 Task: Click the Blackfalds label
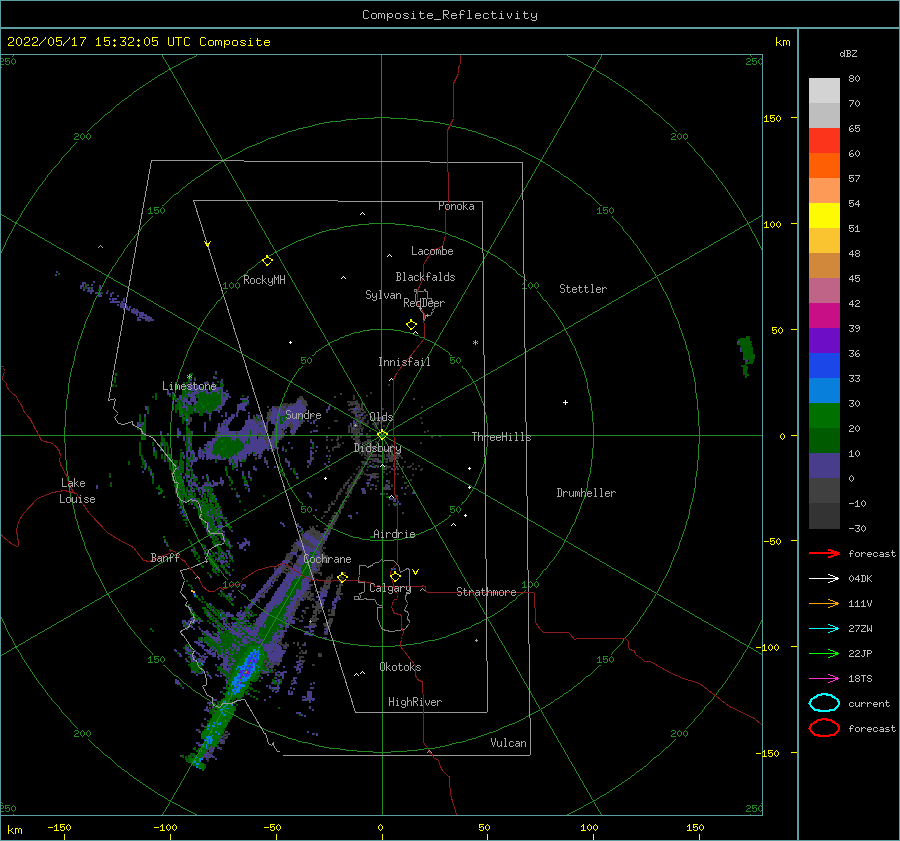(425, 277)
